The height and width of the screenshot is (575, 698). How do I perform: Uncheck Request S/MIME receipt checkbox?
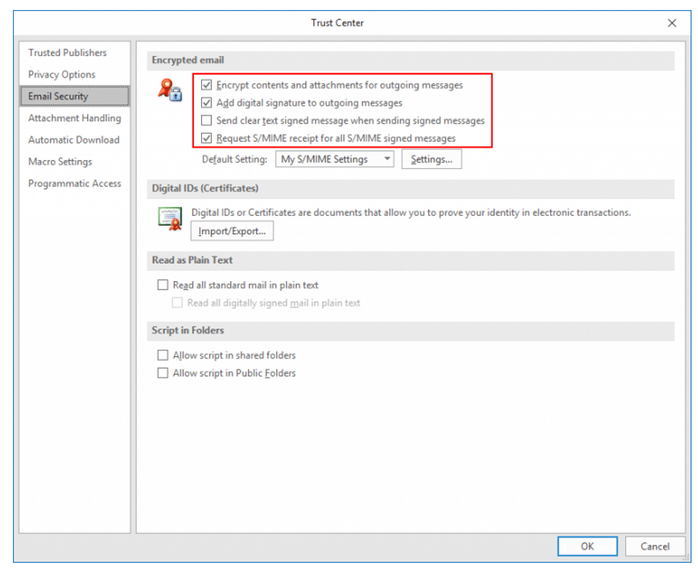point(207,138)
